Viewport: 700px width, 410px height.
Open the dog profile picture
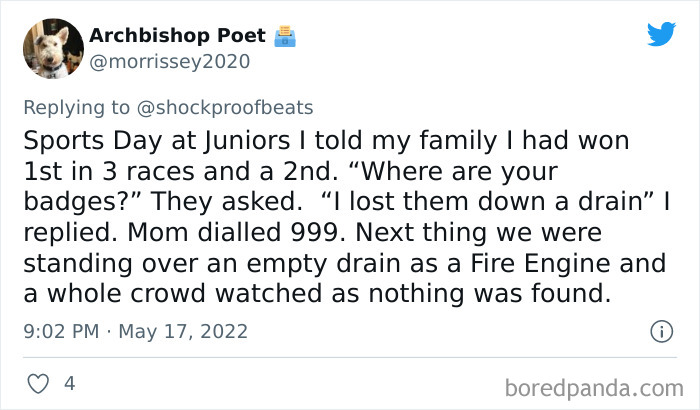click(x=52, y=48)
